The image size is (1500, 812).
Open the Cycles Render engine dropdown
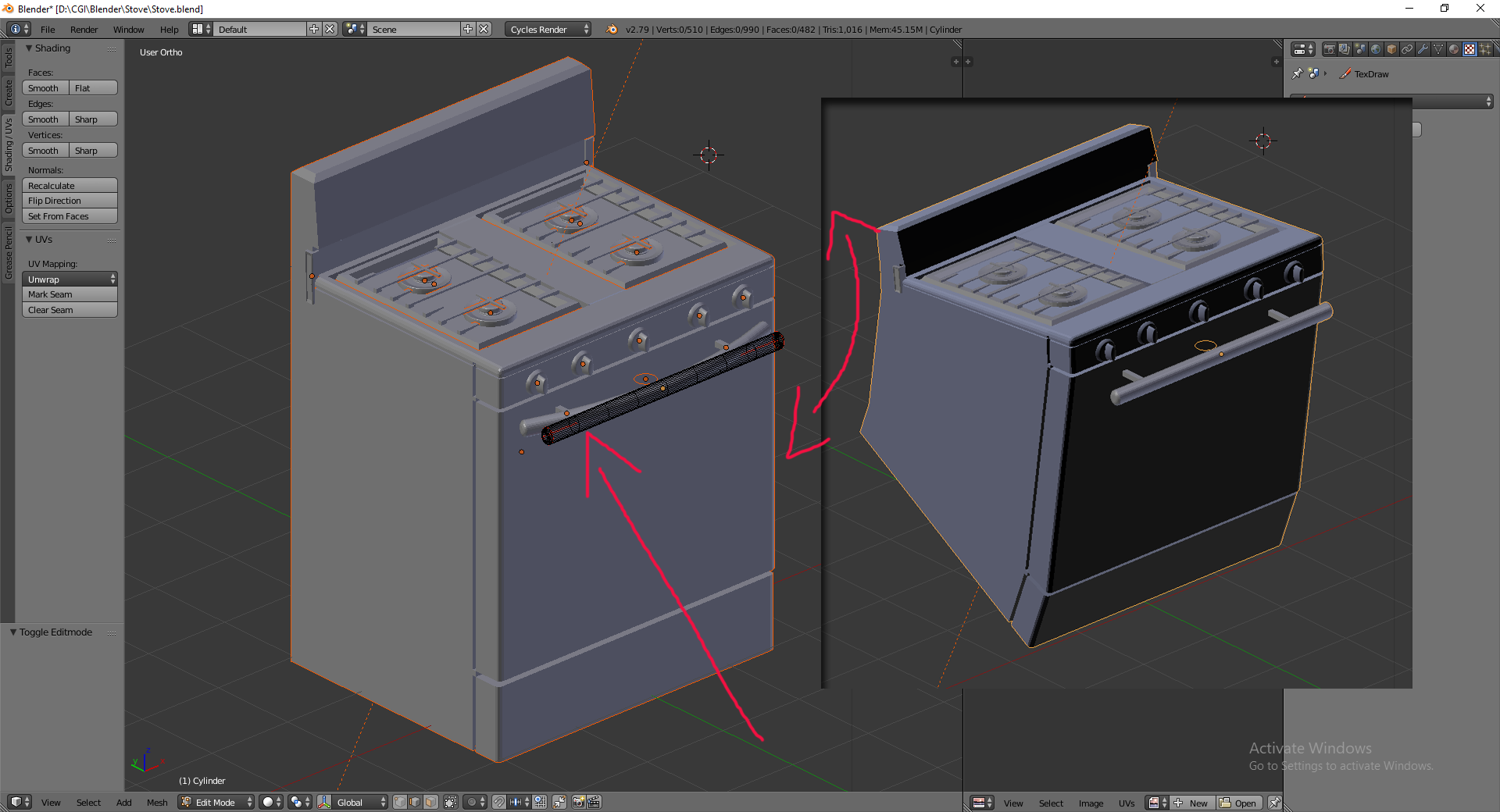pos(548,29)
